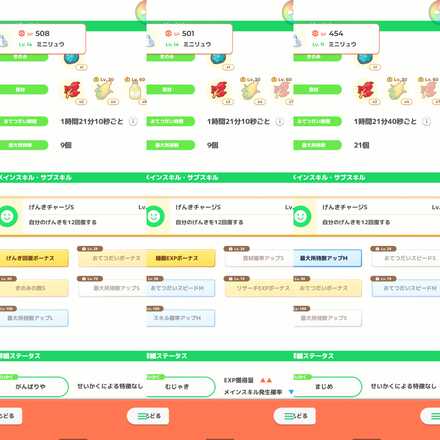
Task: Tap the info icon in the Lv 501 panel
Action: [x=280, y=122]
